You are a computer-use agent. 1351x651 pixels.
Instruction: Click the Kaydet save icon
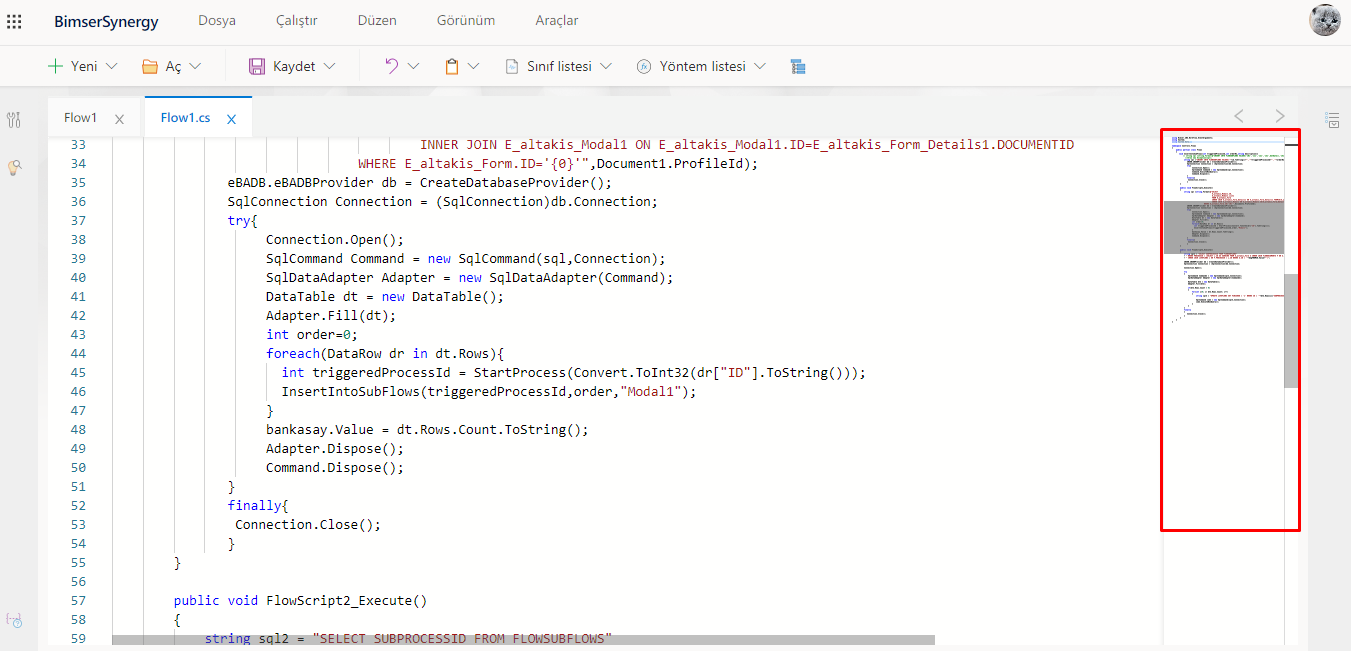point(257,66)
